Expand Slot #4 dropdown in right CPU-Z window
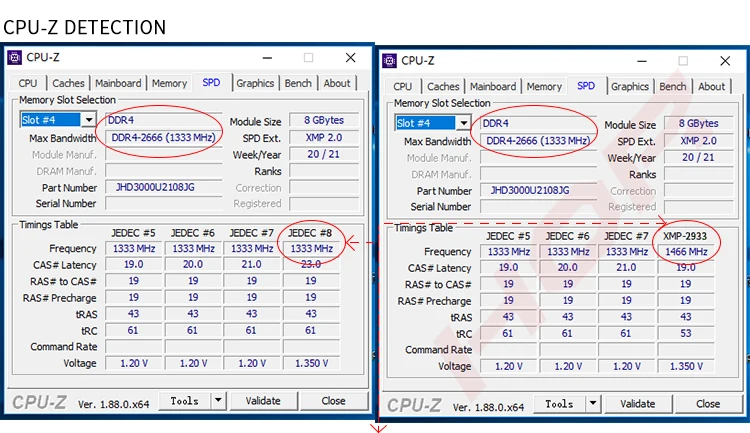 coord(464,123)
